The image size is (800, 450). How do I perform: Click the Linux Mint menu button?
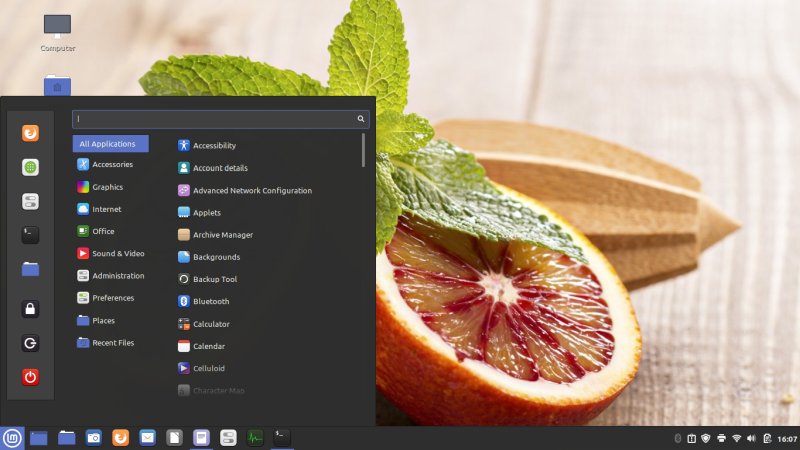(12, 437)
